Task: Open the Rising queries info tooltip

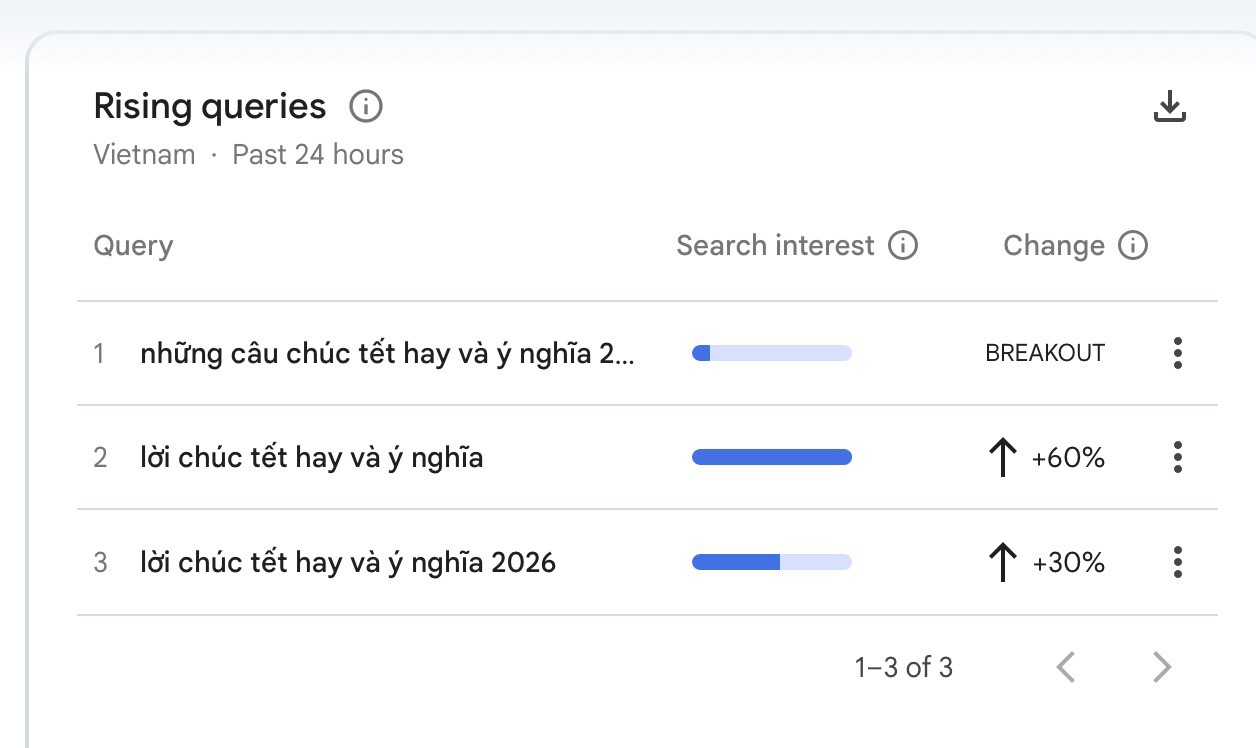Action: pos(366,106)
